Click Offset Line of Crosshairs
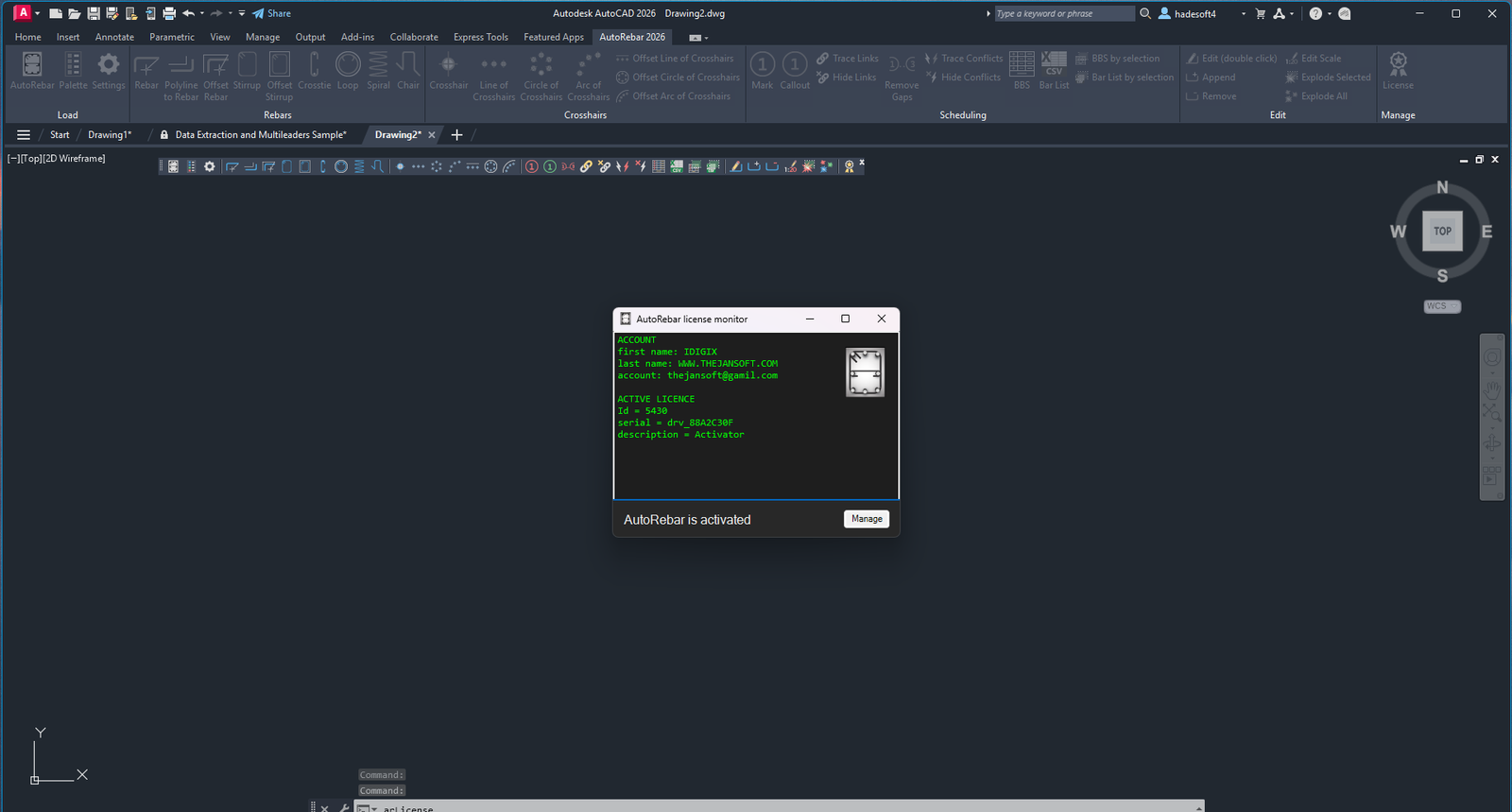The width and height of the screenshot is (1512, 812). (675, 59)
